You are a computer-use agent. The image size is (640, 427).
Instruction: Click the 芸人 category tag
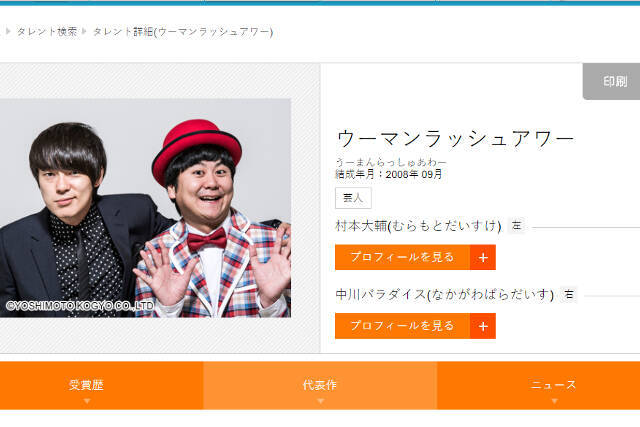(x=353, y=198)
